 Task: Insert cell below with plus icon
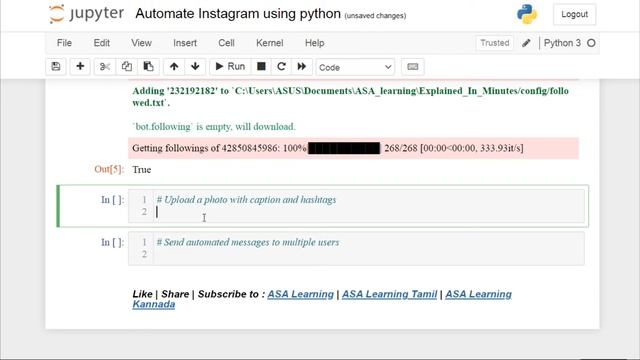click(x=80, y=67)
